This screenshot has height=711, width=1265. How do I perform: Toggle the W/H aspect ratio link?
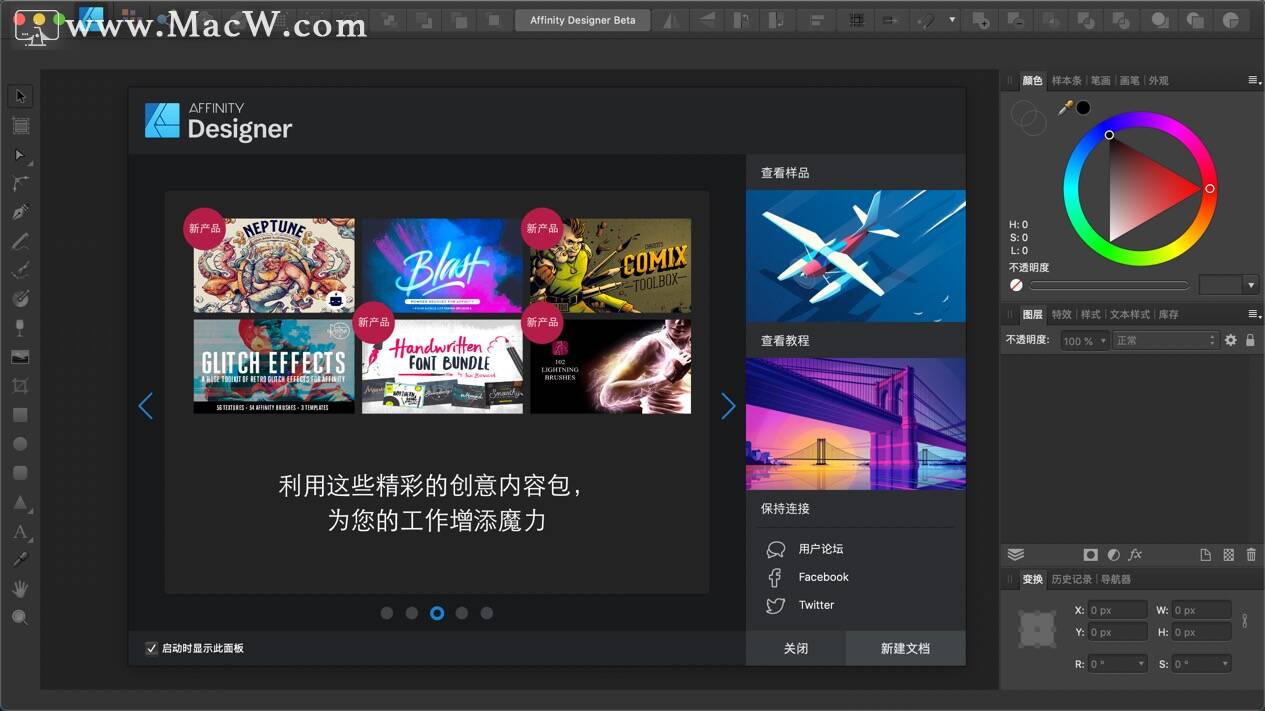(x=1243, y=620)
